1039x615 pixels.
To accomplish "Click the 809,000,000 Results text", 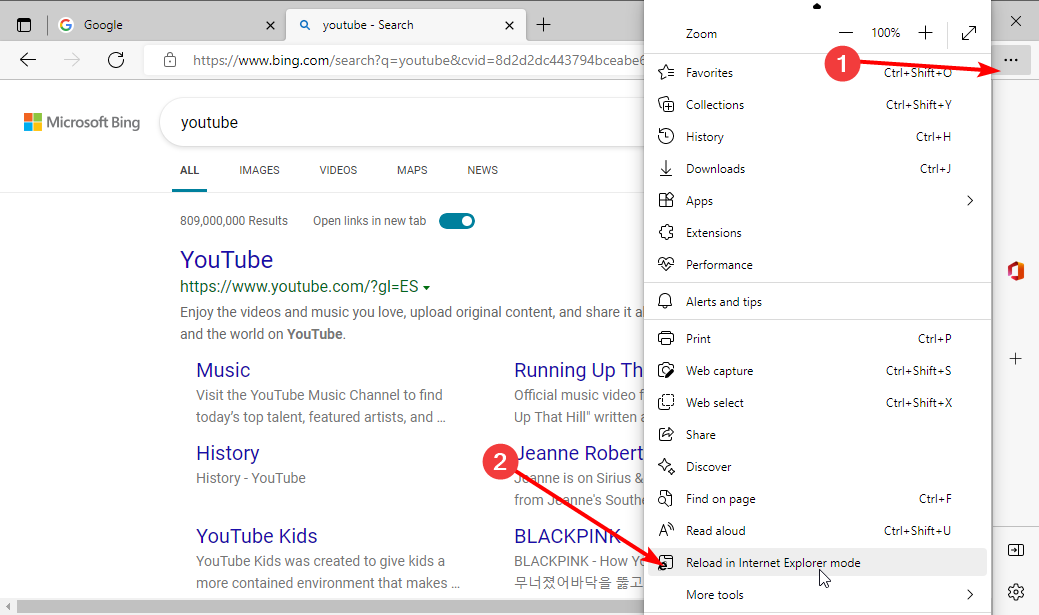I will tap(234, 221).
